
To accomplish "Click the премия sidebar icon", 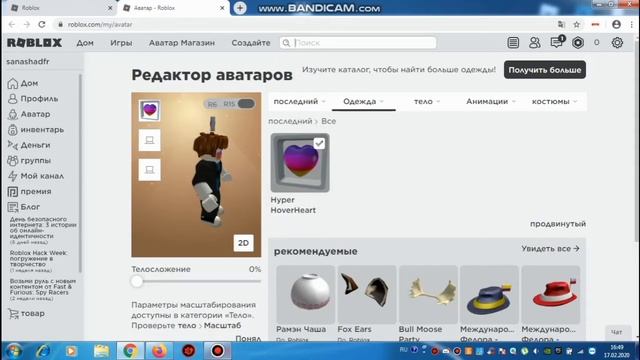I will pyautogui.click(x=13, y=191).
